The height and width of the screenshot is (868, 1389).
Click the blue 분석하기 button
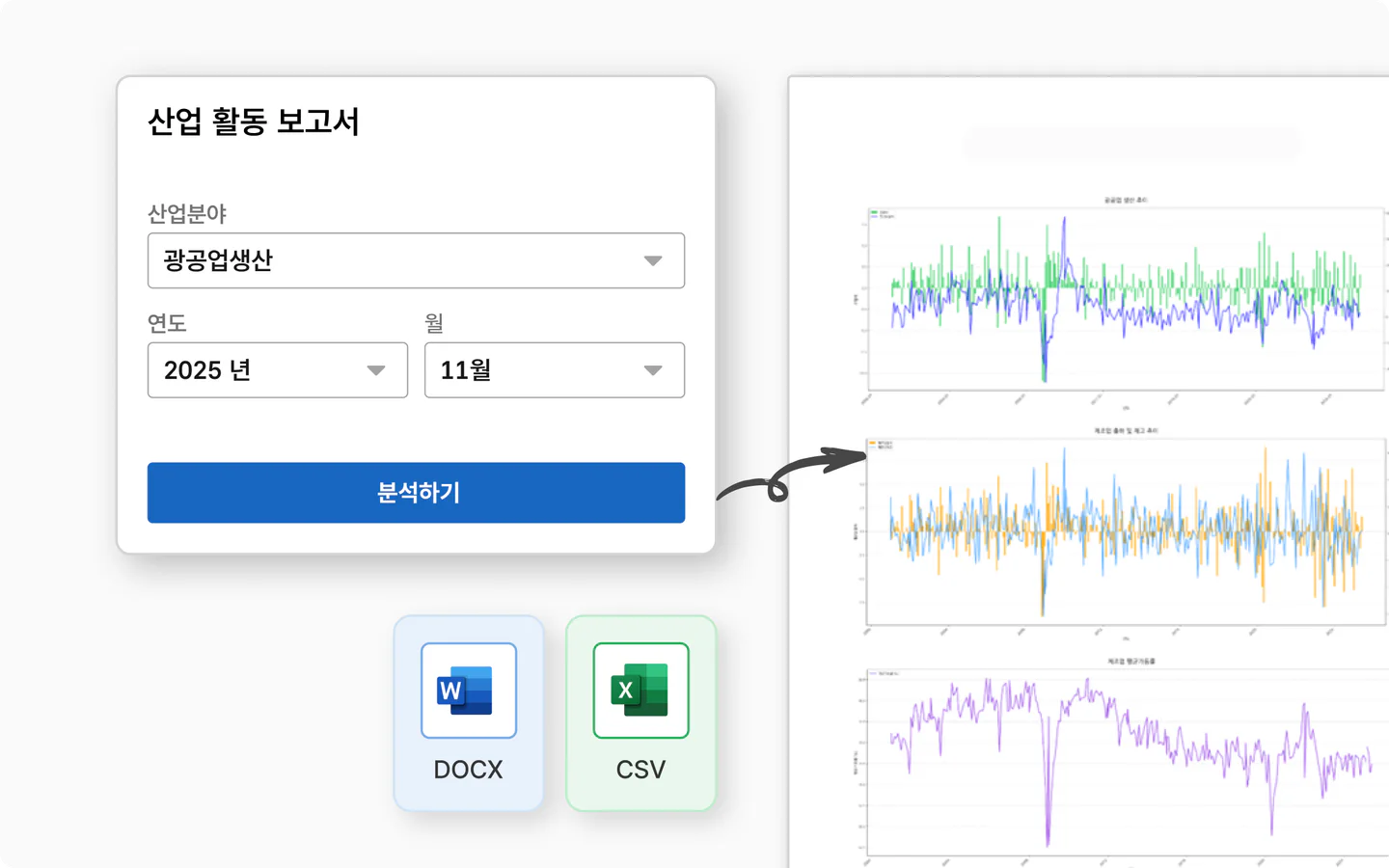[x=416, y=493]
